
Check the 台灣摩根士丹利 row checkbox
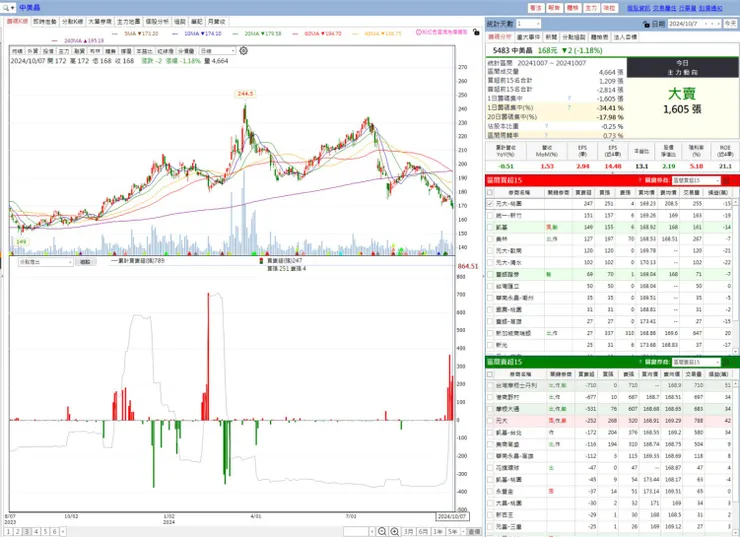click(x=490, y=386)
